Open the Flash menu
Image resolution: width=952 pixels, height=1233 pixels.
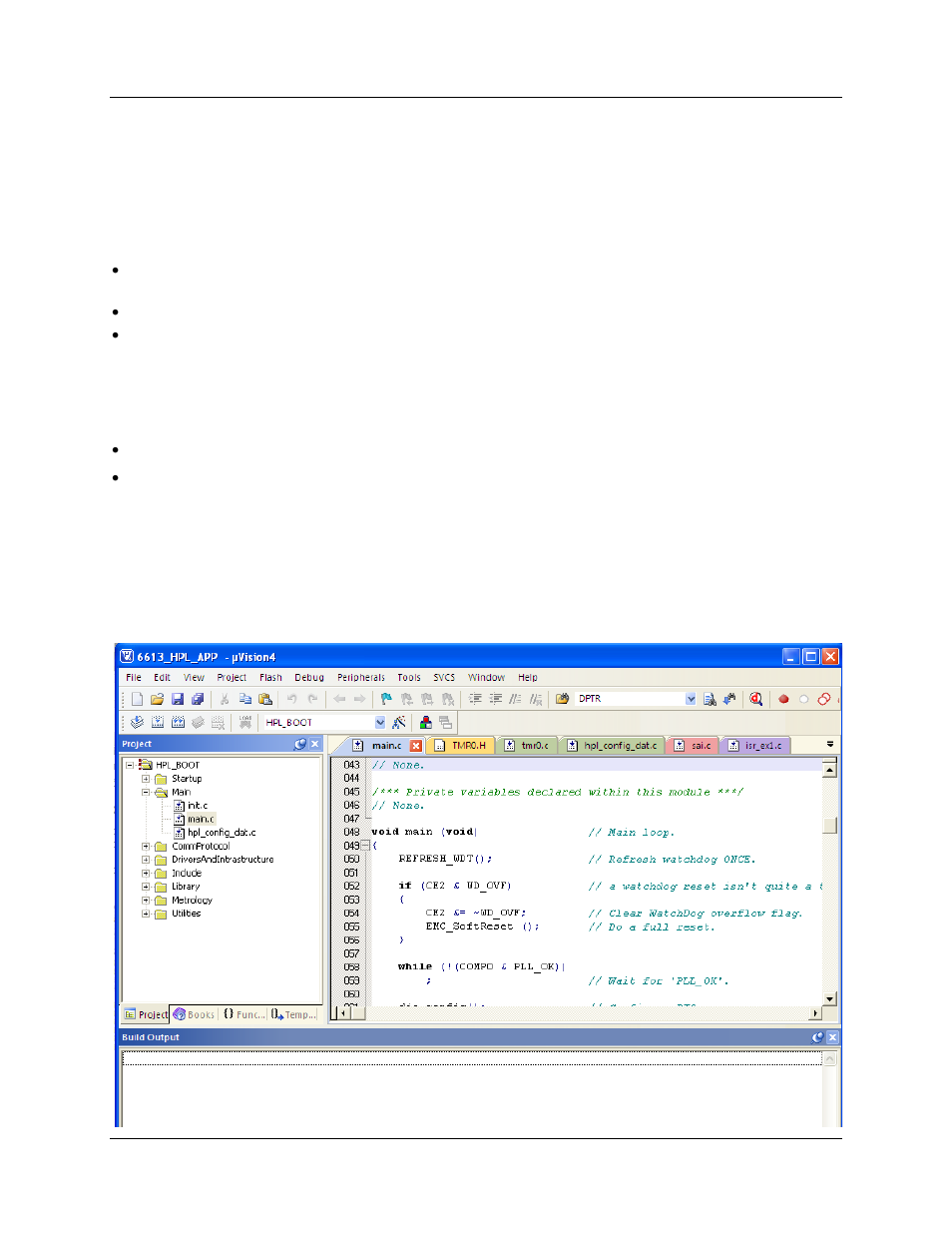click(270, 677)
